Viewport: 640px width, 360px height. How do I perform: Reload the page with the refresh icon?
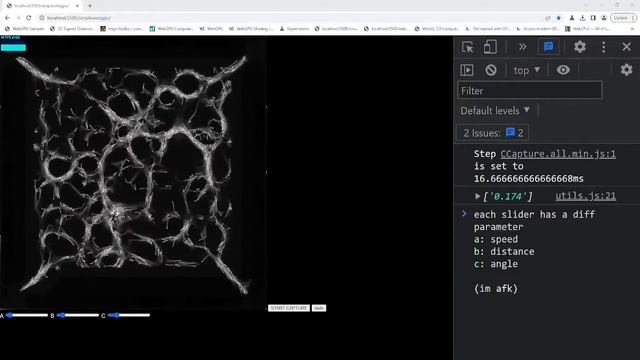29,18
